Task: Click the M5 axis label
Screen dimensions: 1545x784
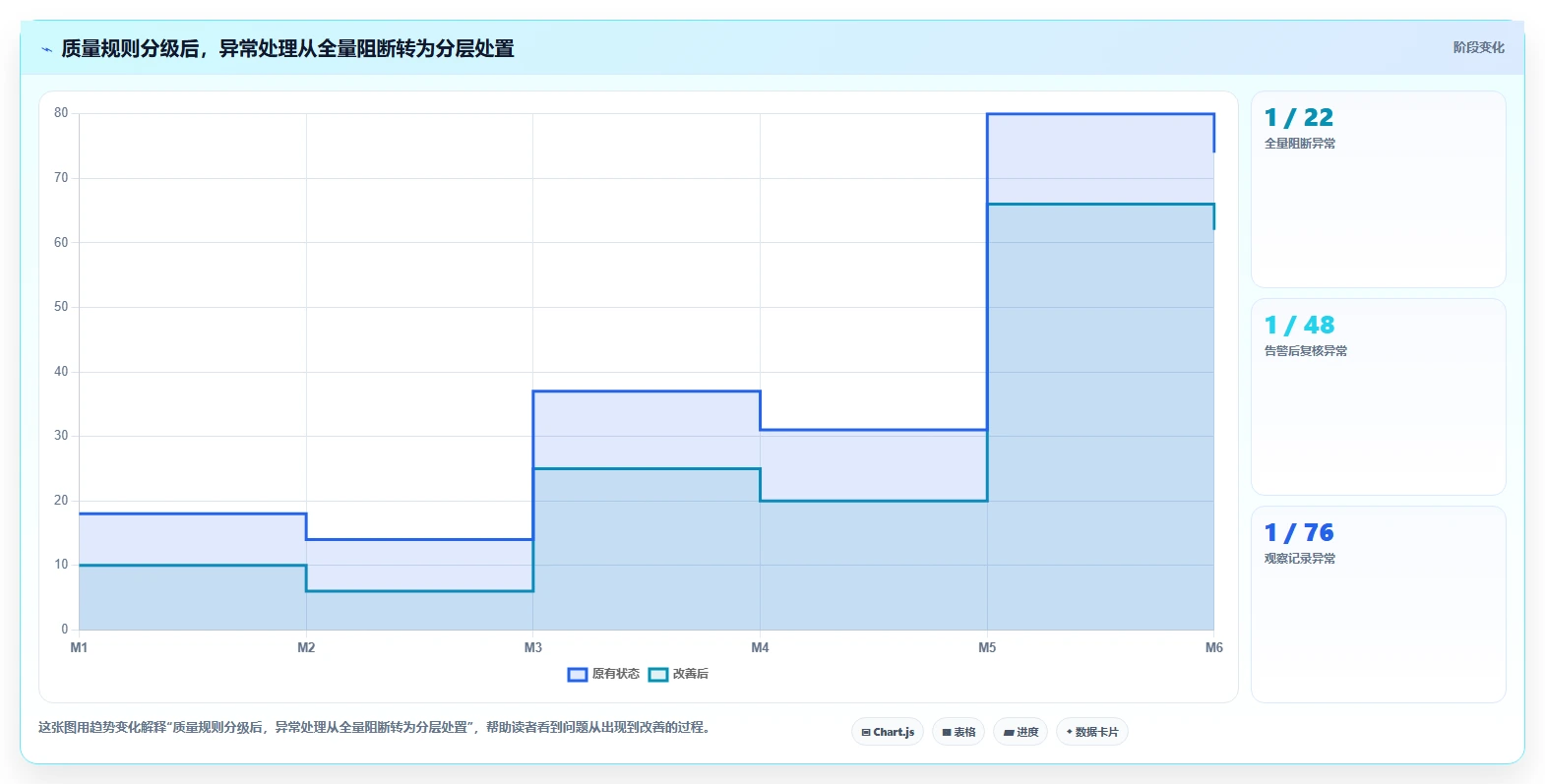Action: (987, 647)
